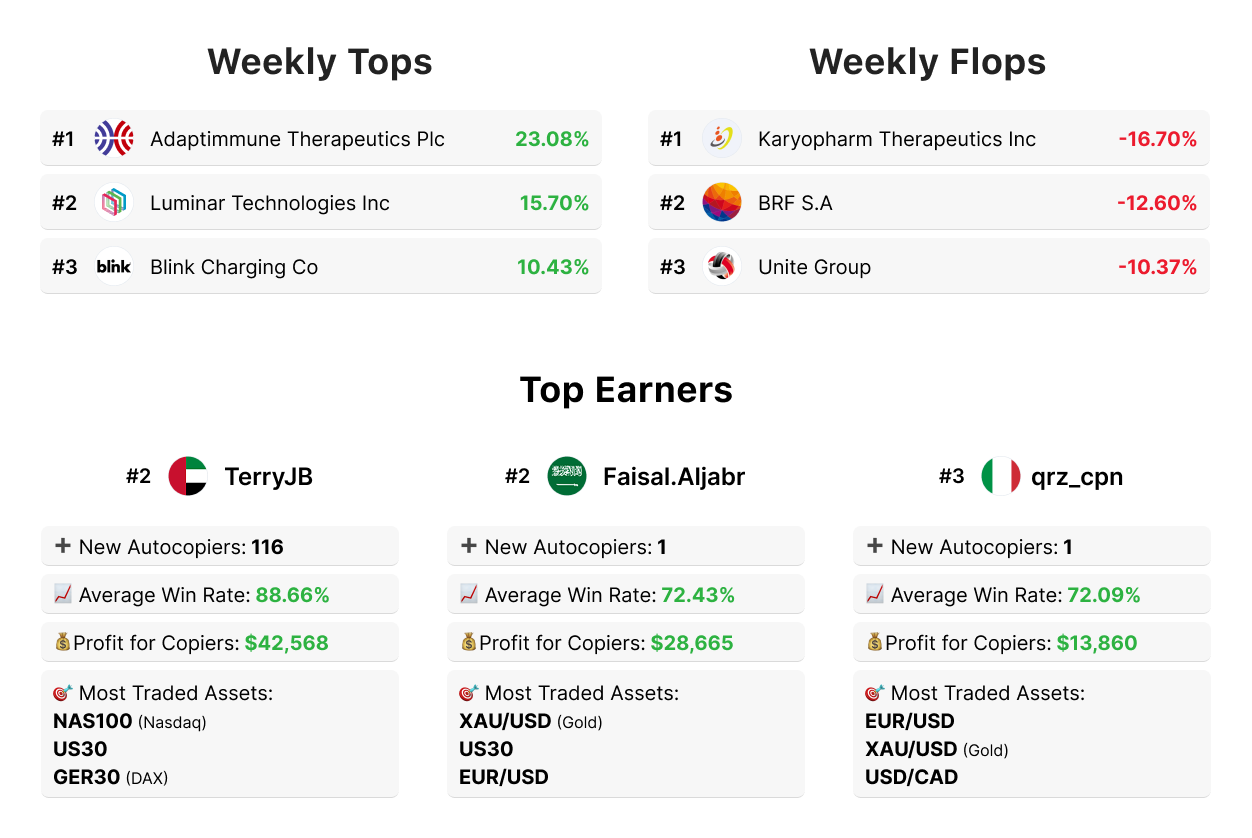Click TerryJB's Profit for Copiers $42,568
Viewport: 1252px width, 838px height.
tap(286, 643)
